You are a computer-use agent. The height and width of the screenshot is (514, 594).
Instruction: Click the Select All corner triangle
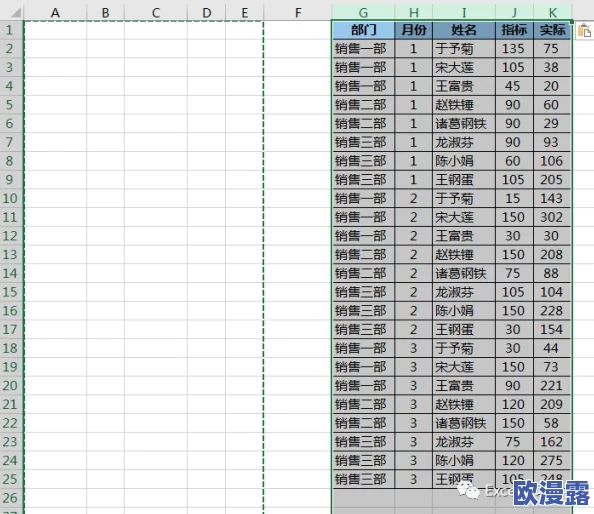[x=16, y=12]
